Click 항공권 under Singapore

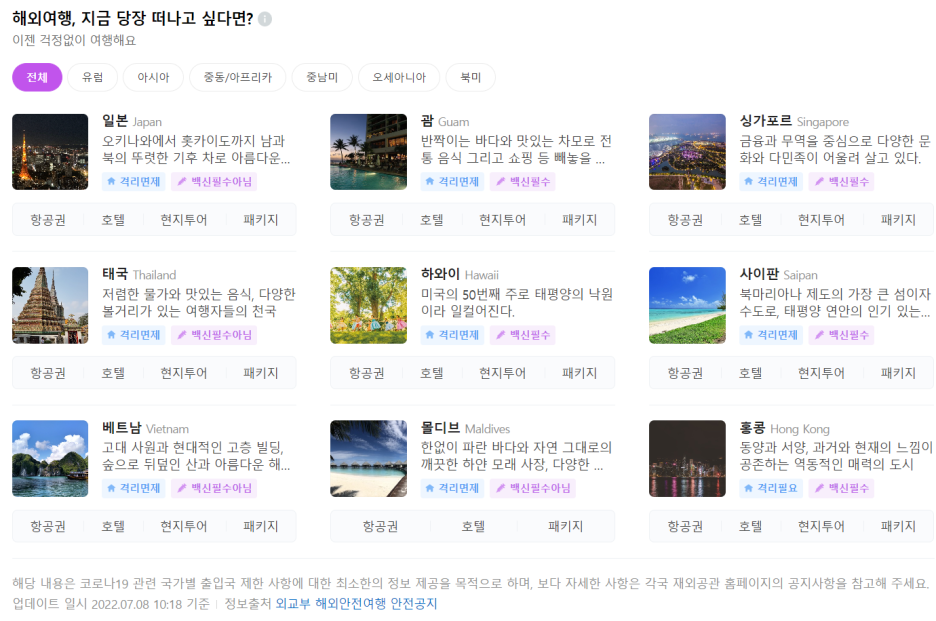coord(685,220)
